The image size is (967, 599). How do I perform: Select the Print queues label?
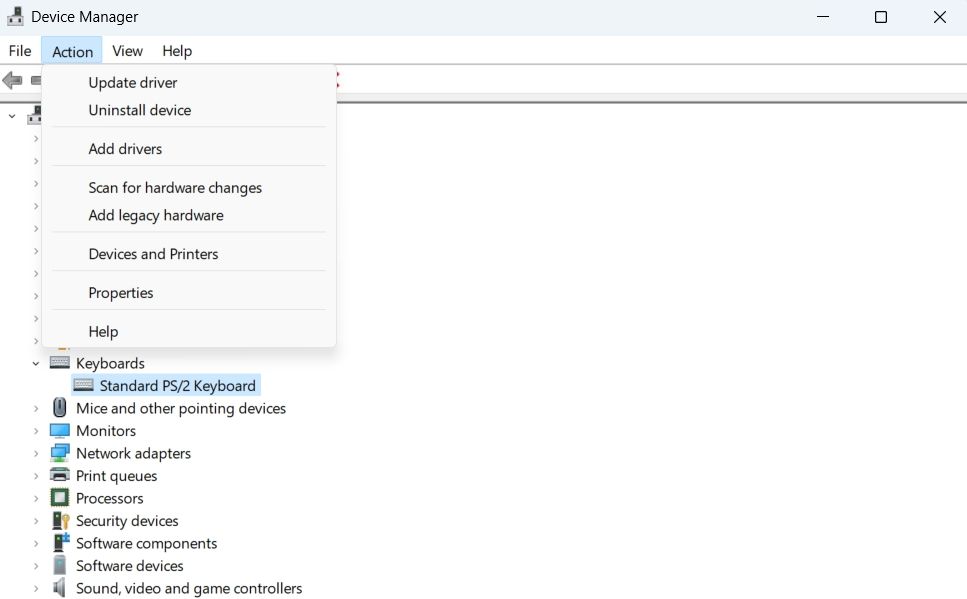tap(117, 476)
